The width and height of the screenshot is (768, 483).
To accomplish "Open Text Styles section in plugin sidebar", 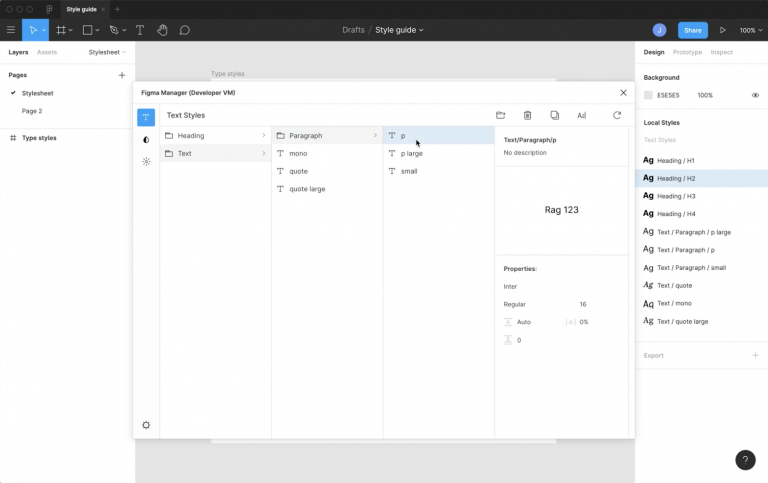I will pos(146,117).
